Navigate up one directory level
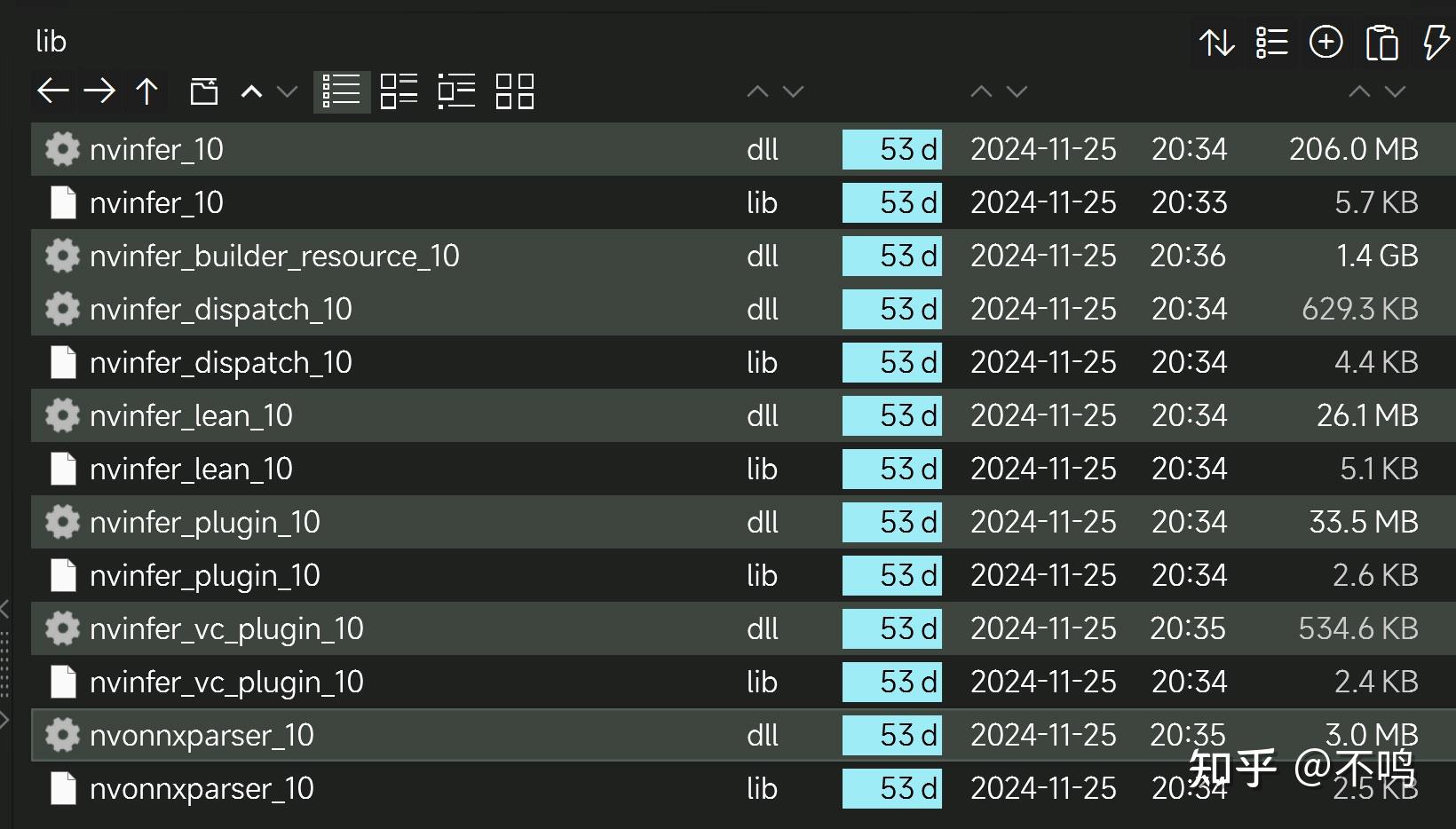The width and height of the screenshot is (1456, 829). (146, 91)
